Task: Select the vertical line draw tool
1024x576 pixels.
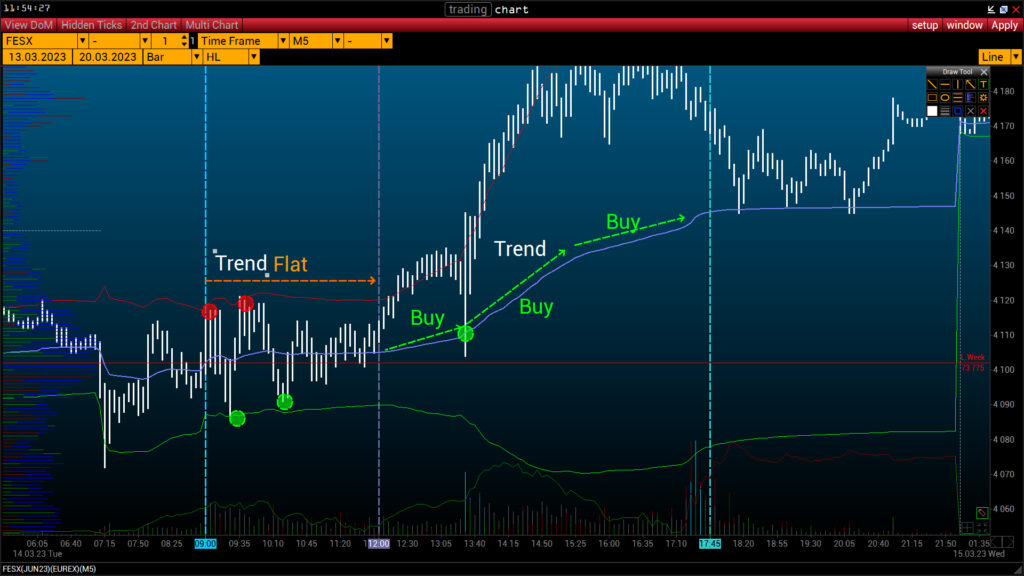Action: click(958, 84)
